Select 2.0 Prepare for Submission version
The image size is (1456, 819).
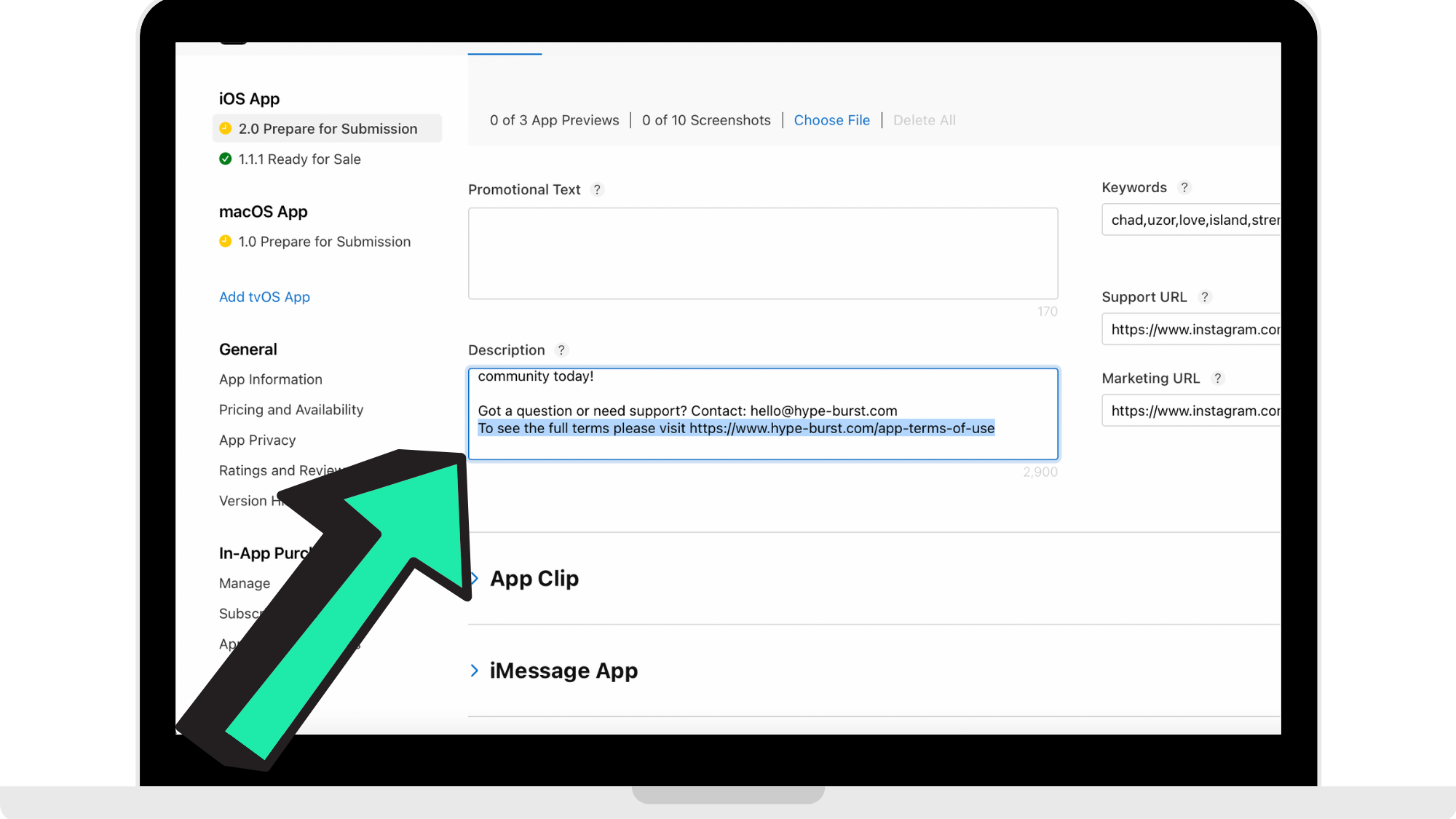(x=328, y=129)
